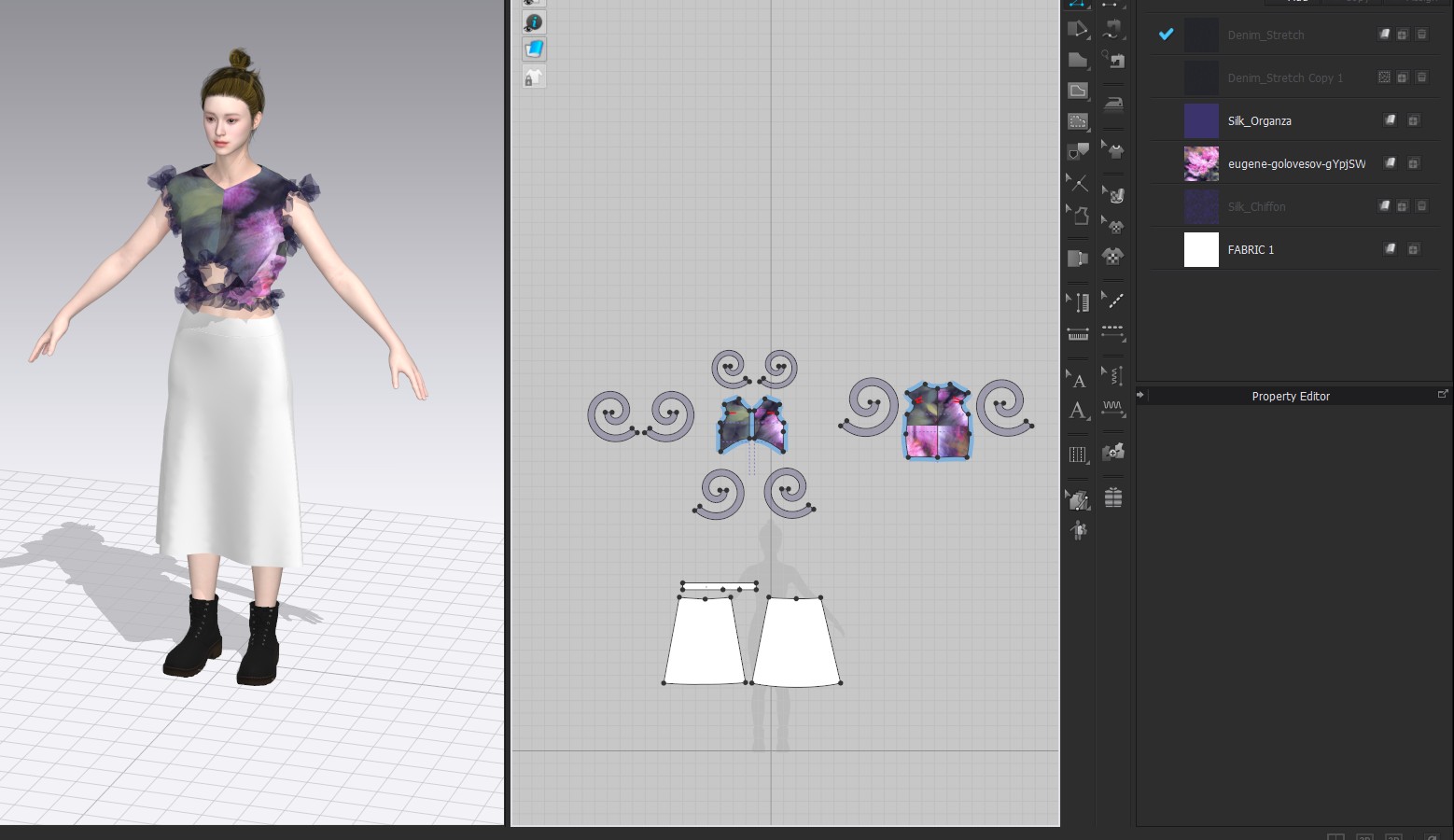Select the avatar tool at toolbar bottom
This screenshot has width=1454, height=840.
coord(1079,531)
